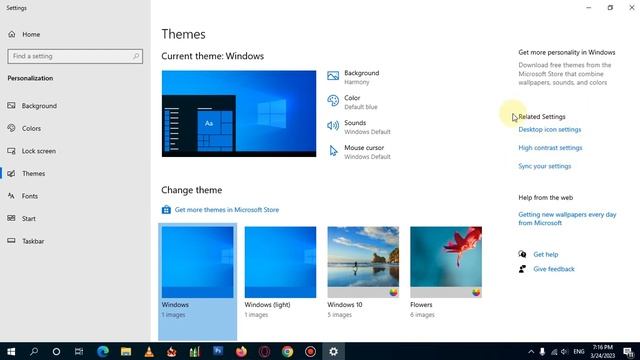Screen dimensions: 640x360
Task: Click the current theme preview image
Action: tap(239, 113)
